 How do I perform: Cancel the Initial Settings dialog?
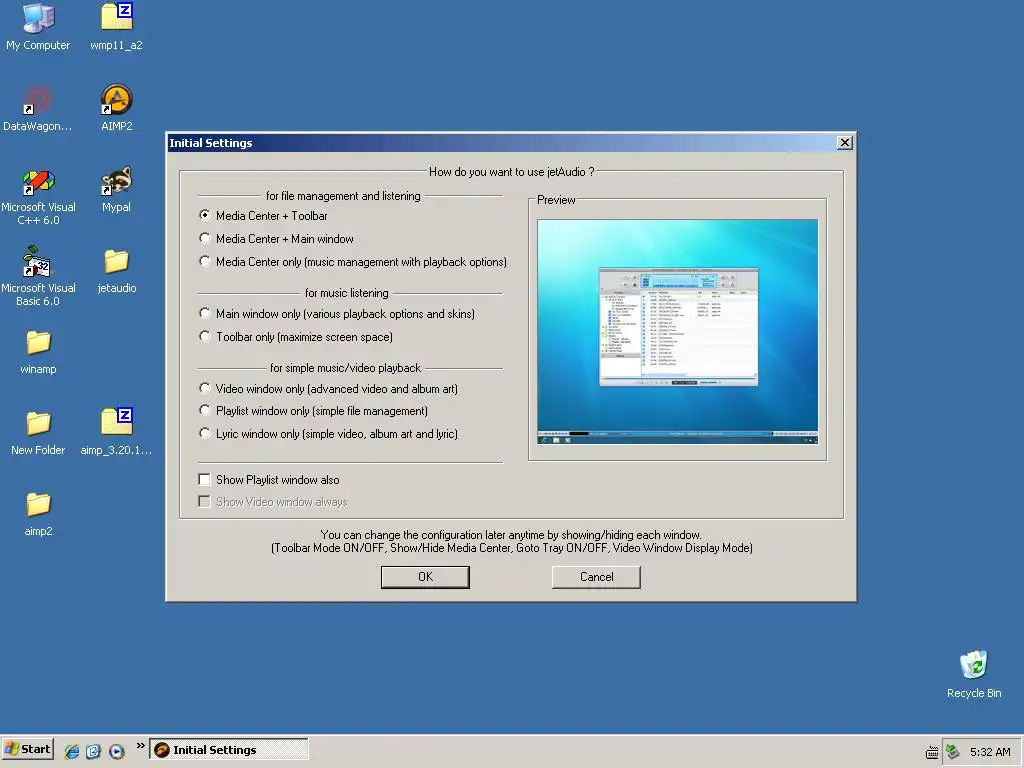point(596,577)
